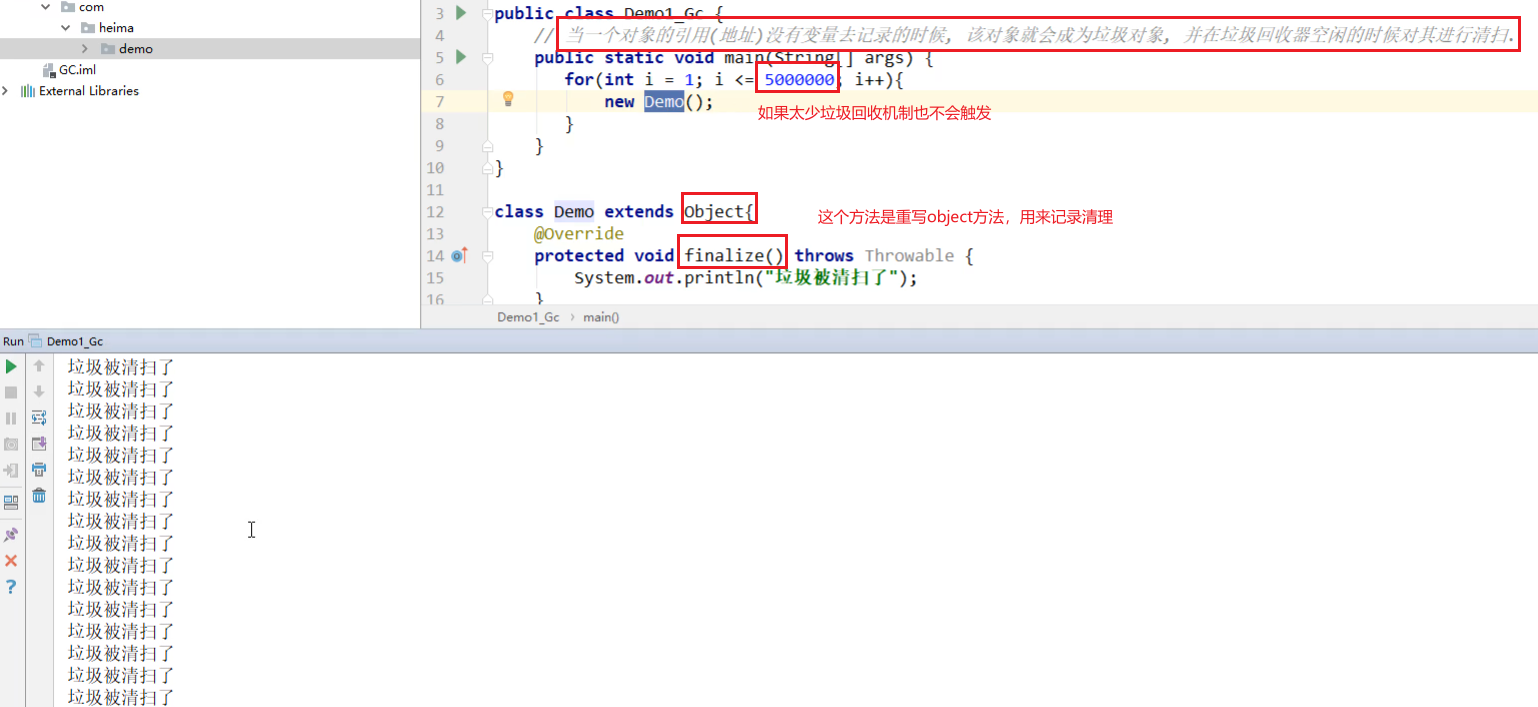Click the run gutter arrow on line 5
Viewport: 1538px width, 707px height.
[x=461, y=57]
